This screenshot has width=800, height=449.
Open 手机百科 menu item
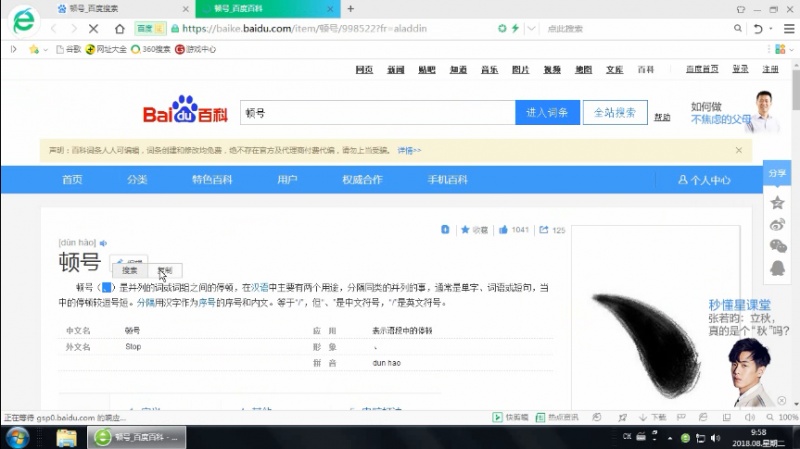[x=447, y=180]
